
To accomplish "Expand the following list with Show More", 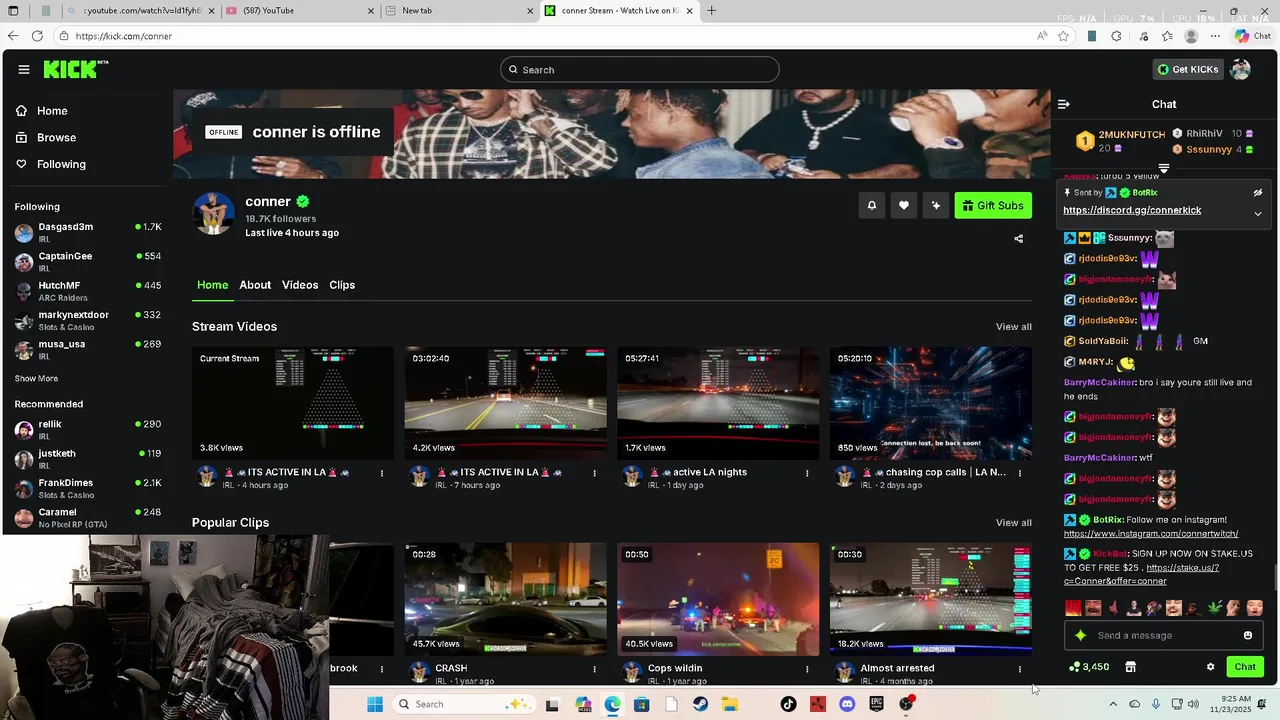I will (x=36, y=379).
